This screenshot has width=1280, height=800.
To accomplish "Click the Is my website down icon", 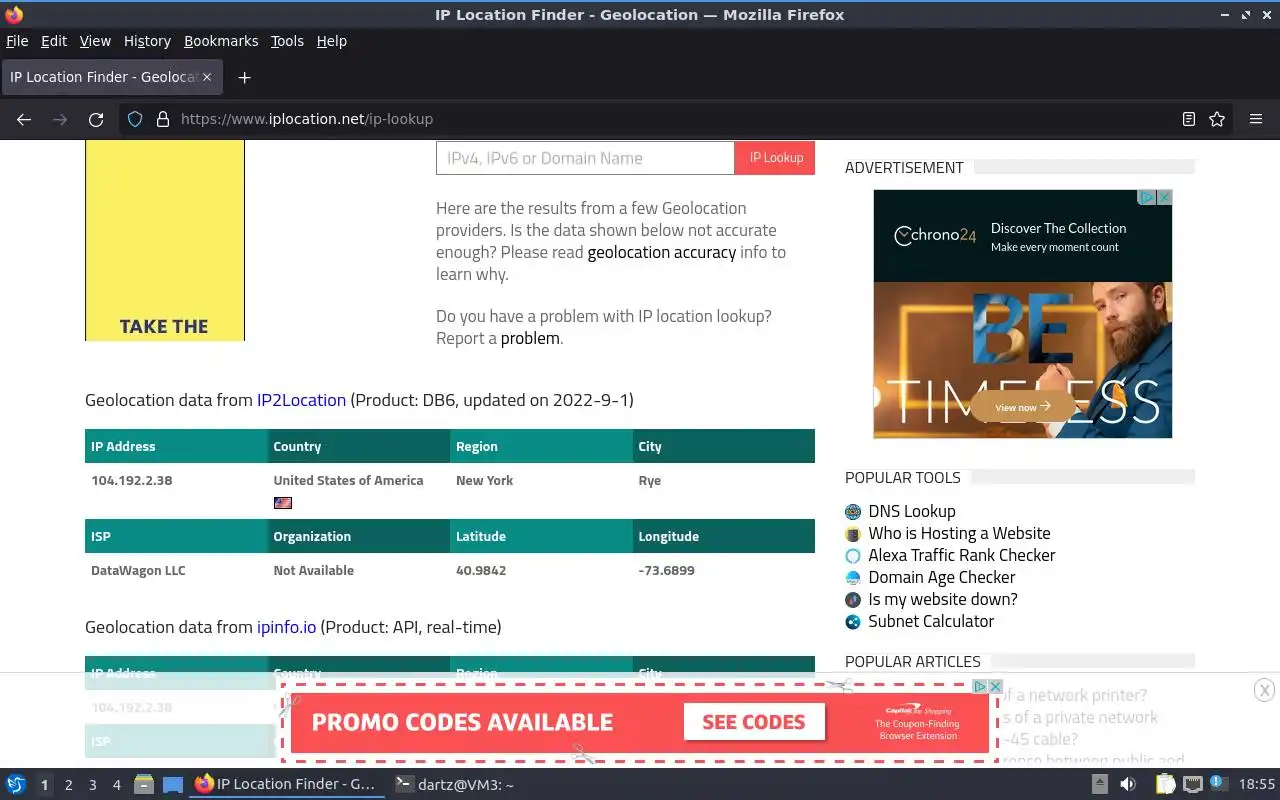I will point(853,600).
